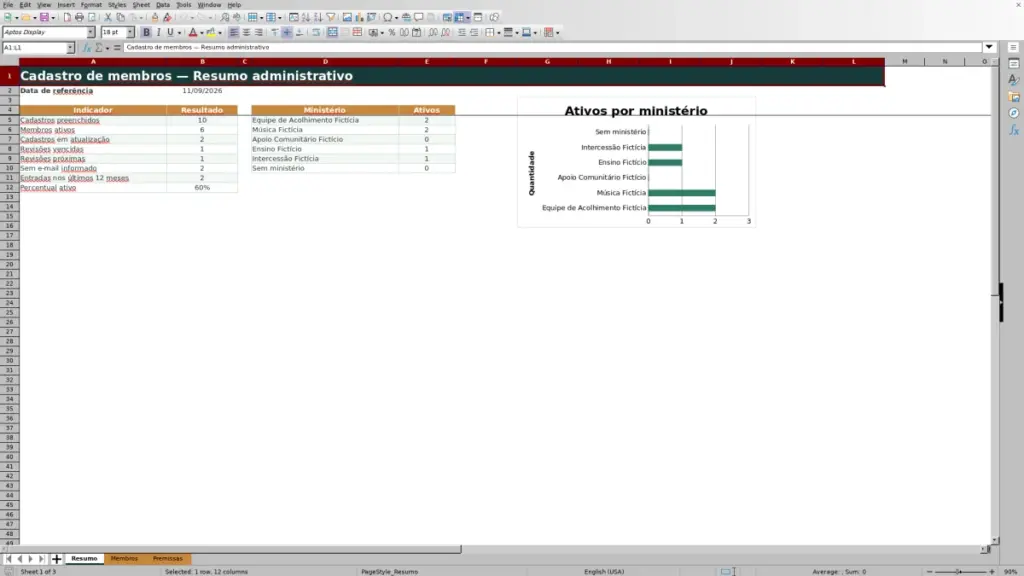Insert a chart using the chart icon
The height and width of the screenshot is (576, 1024).
(x=359, y=18)
